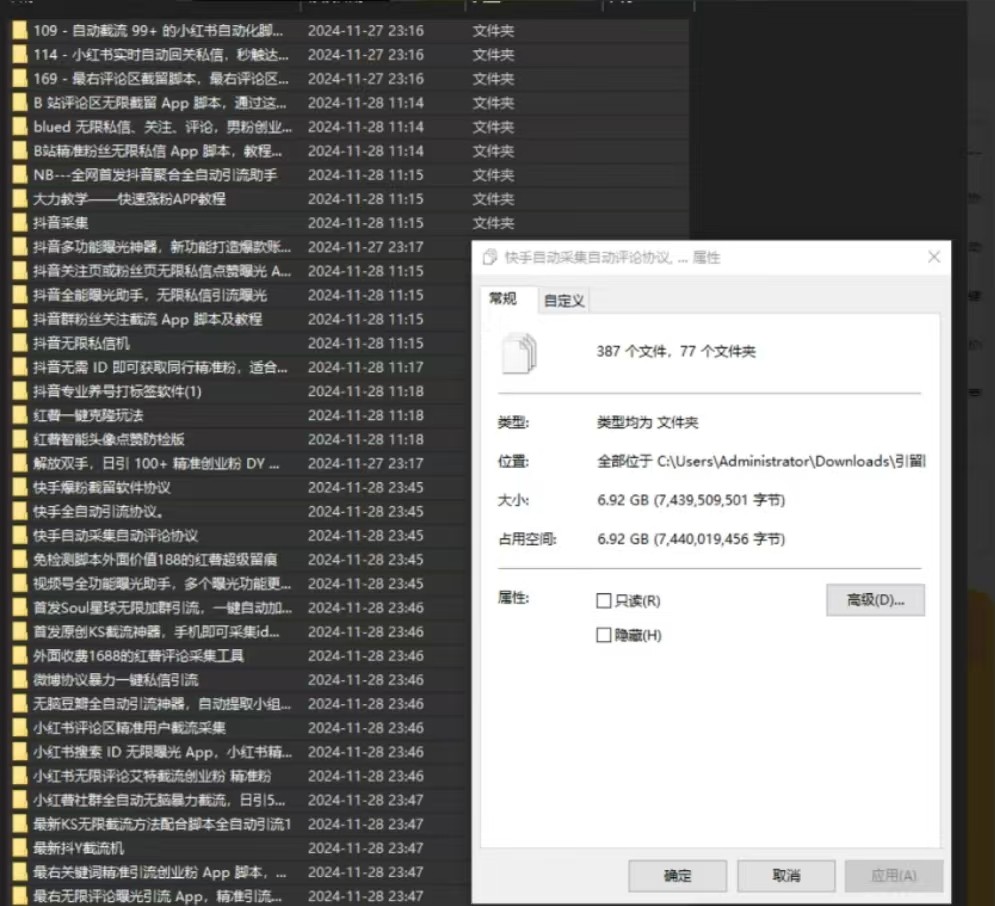Viewport: 995px width, 906px height.
Task: Select the 快手自动采集自动评论协议 folder row
Action: (115, 535)
